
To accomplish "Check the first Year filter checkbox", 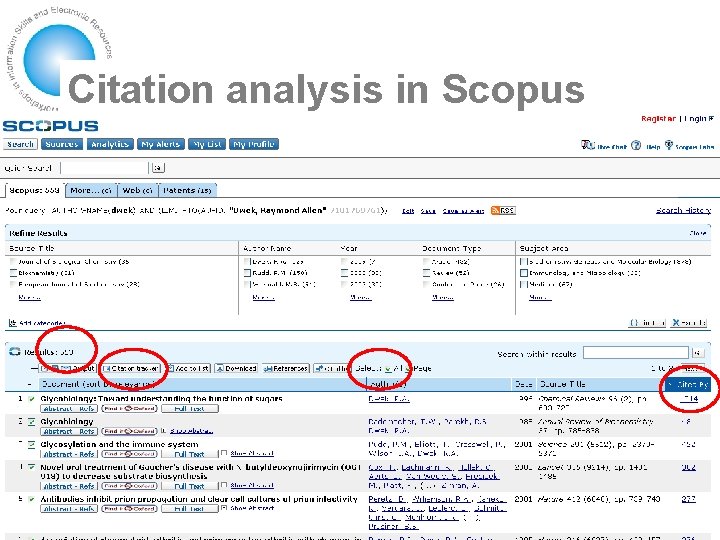I will (x=344, y=262).
